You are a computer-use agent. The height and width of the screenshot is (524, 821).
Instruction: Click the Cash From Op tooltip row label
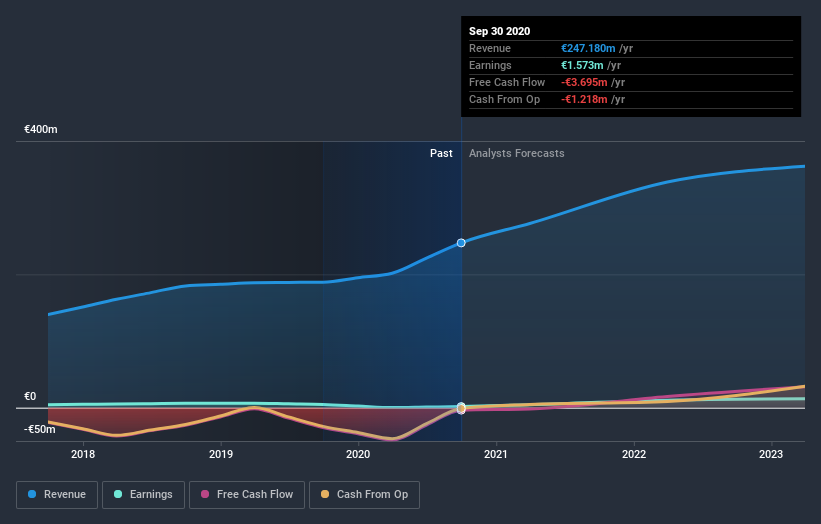click(504, 99)
